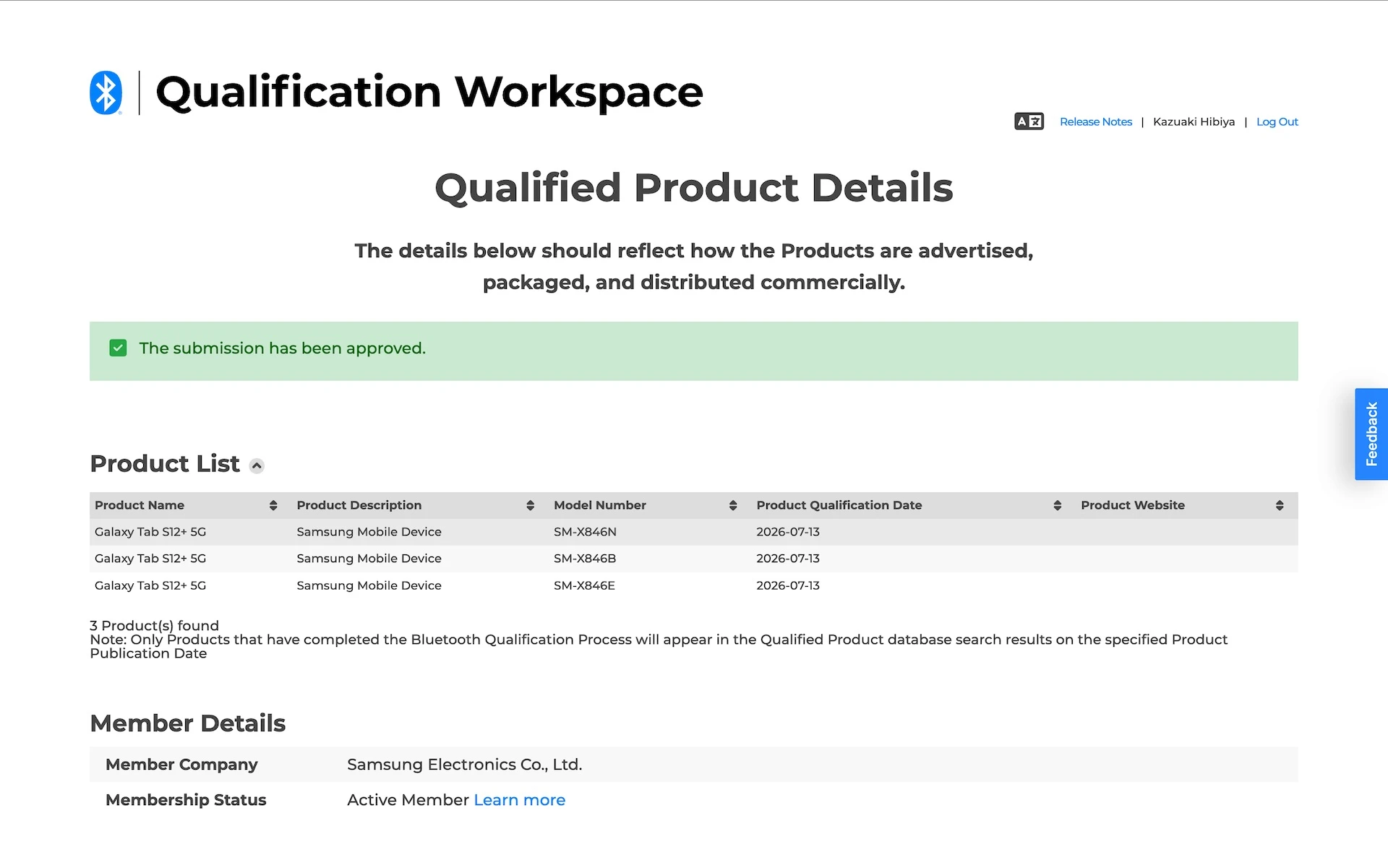Open the language translation icon
Viewport: 1388px width, 868px height.
pos(1029,121)
